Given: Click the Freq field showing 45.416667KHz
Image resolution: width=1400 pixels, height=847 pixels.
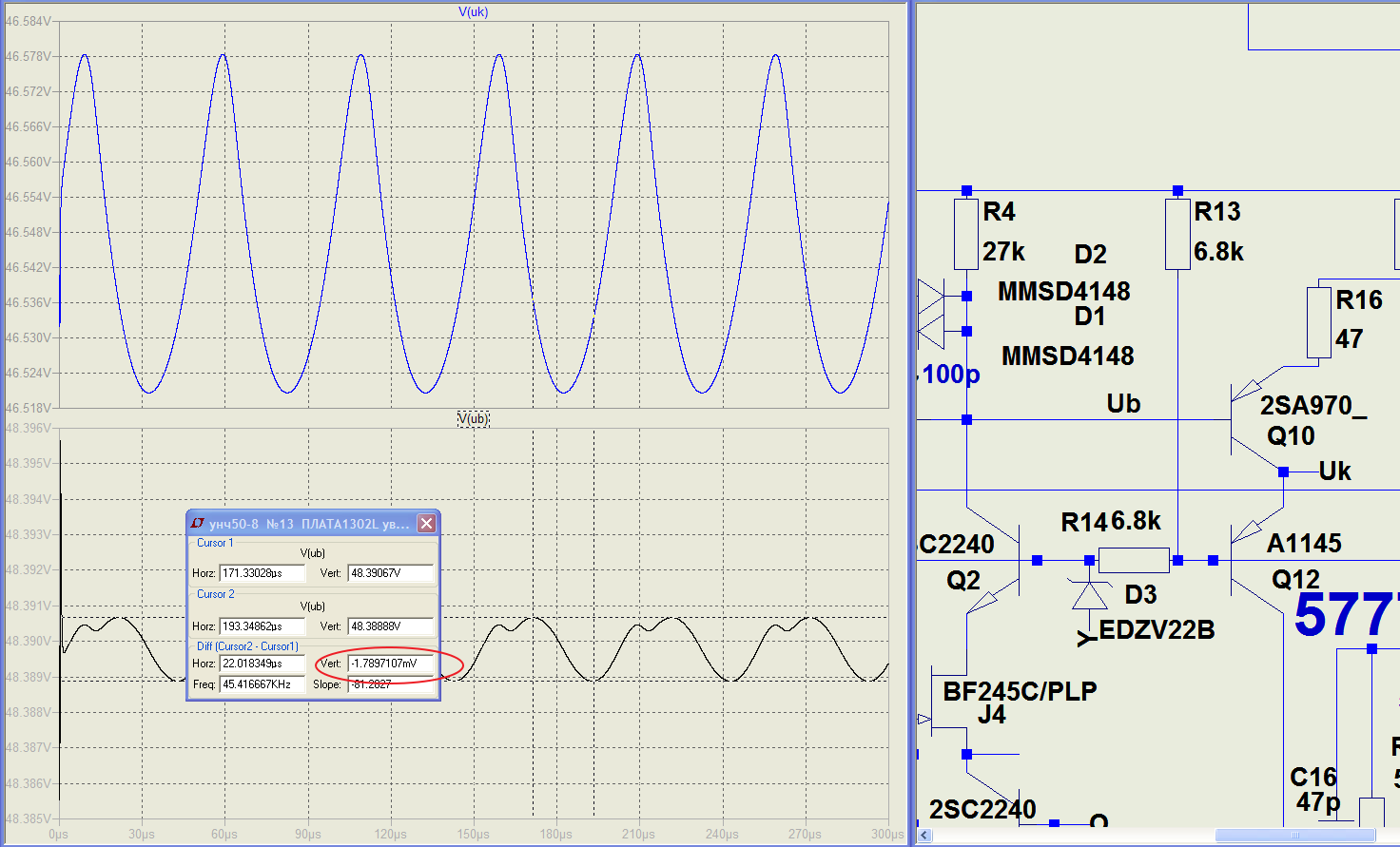Looking at the screenshot, I should click(262, 684).
